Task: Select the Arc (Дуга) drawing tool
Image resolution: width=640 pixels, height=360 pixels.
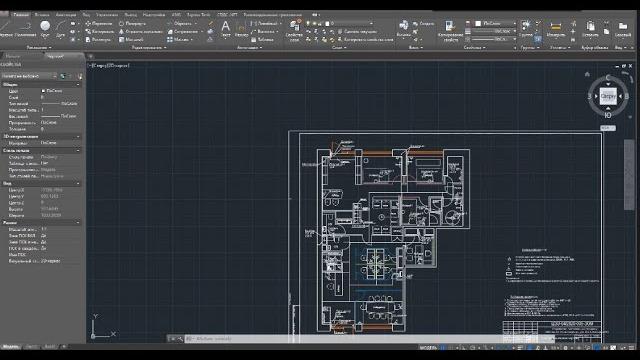Action: click(x=60, y=28)
